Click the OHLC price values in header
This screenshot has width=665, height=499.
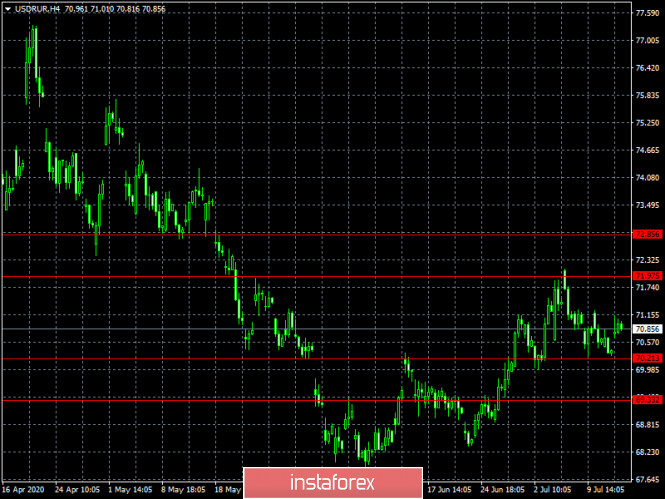point(104,9)
